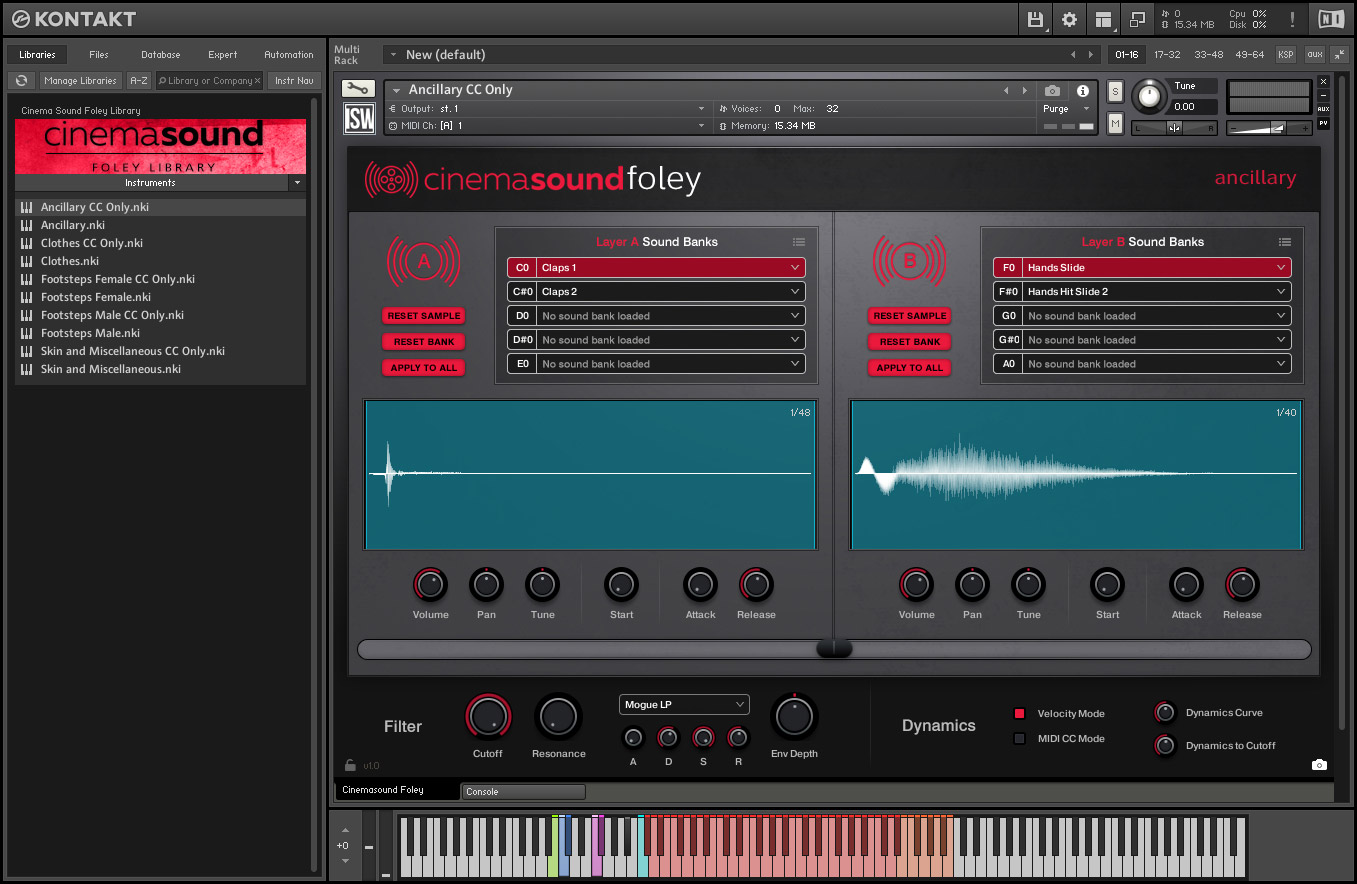This screenshot has height=884, width=1357.
Task: Enable MIDI CC Mode checkbox
Action: coord(1019,739)
